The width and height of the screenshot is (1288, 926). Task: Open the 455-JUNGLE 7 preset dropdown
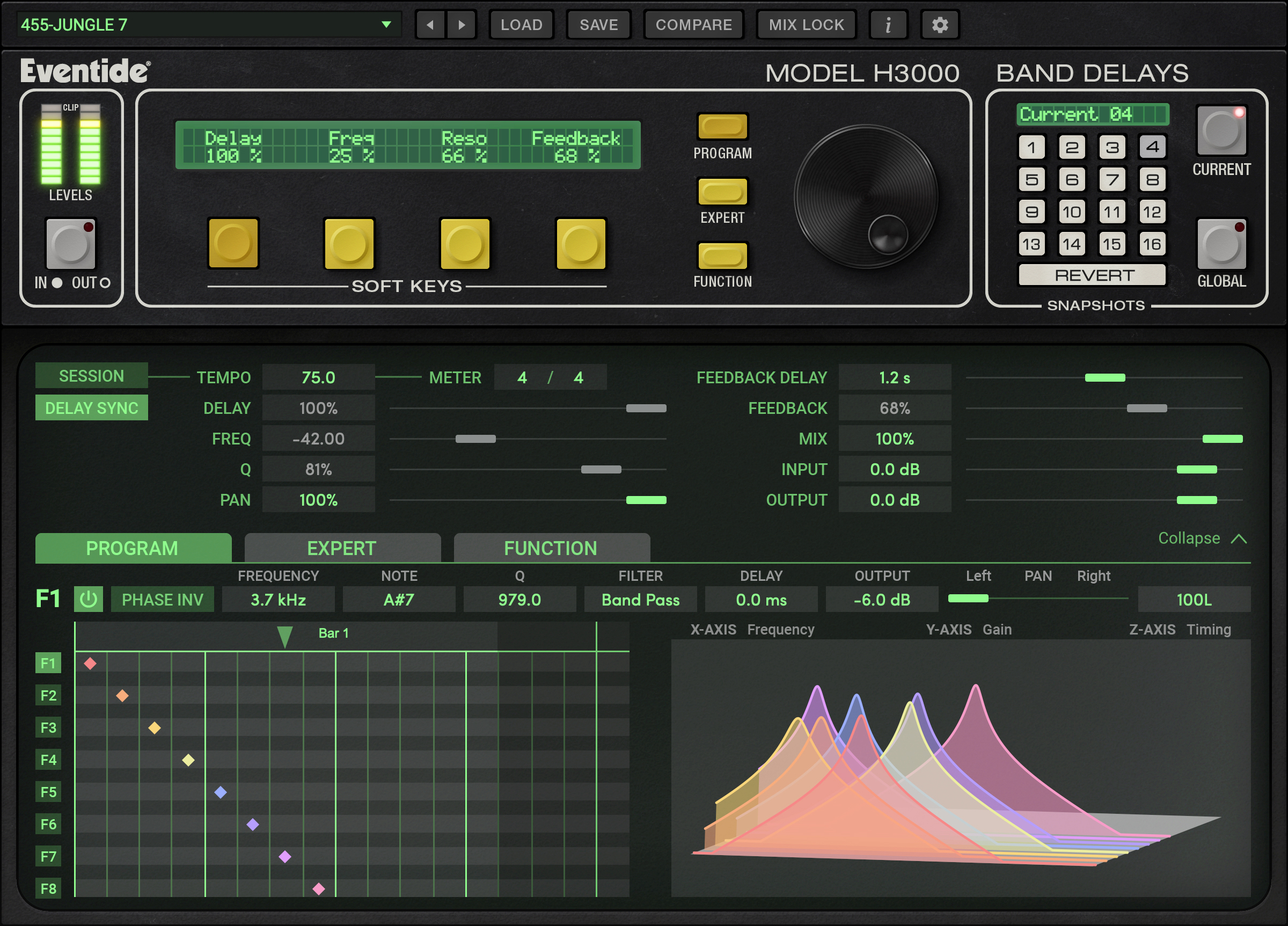pos(208,25)
